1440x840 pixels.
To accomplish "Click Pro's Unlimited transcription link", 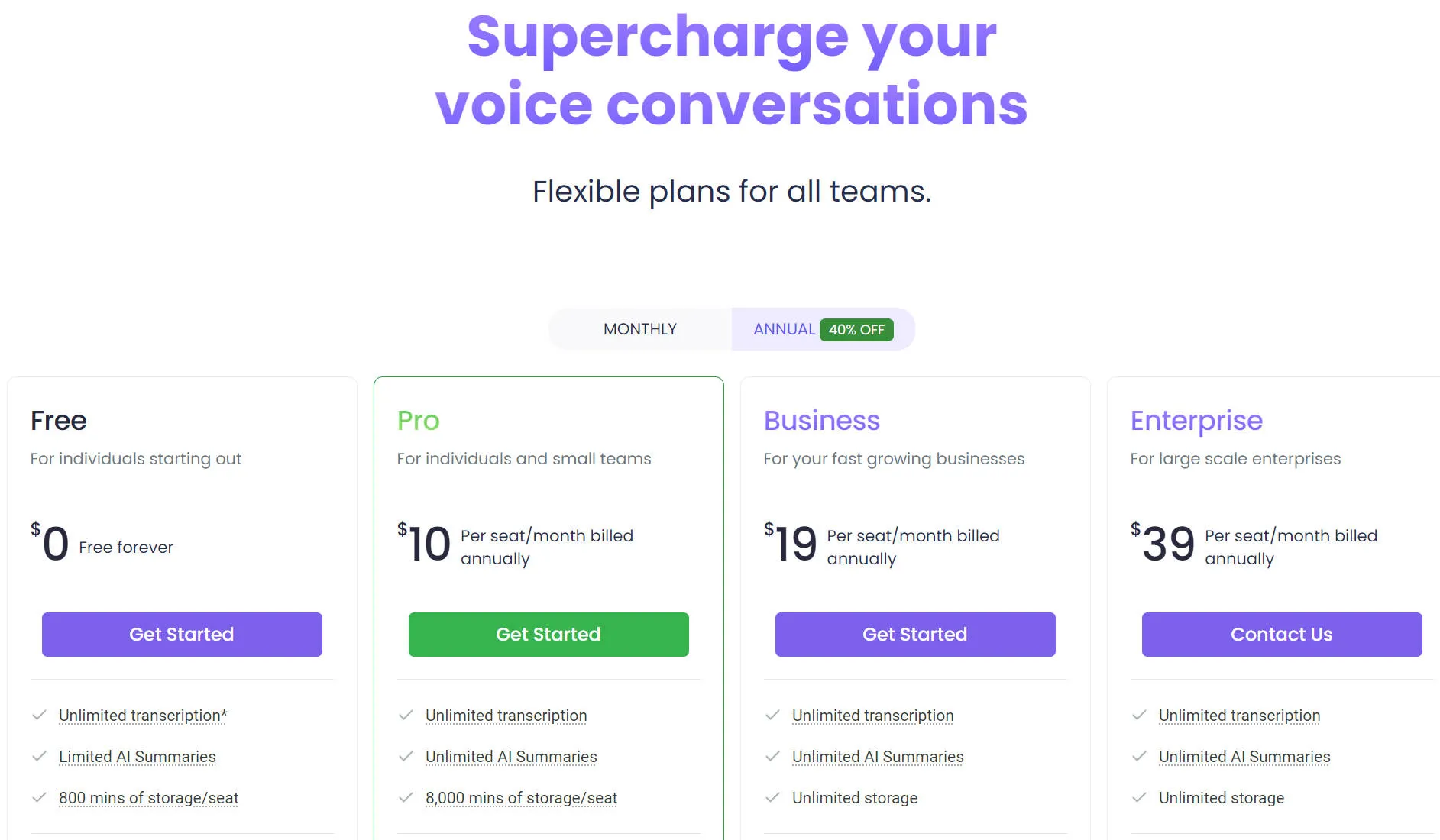I will (x=506, y=715).
